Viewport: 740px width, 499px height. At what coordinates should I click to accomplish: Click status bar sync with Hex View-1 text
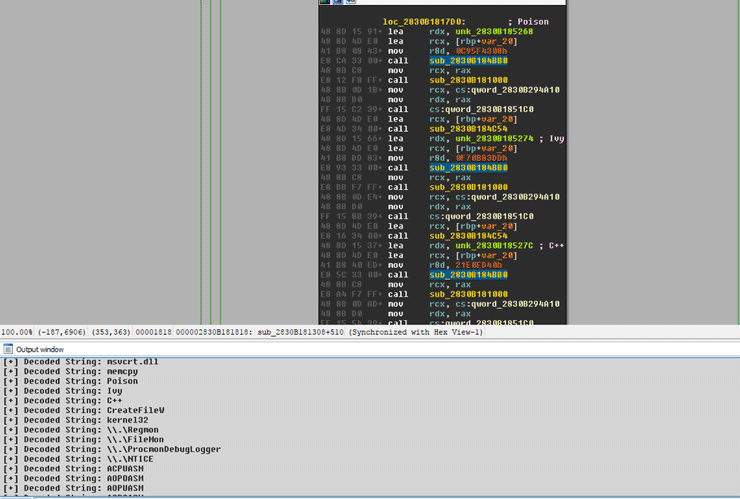414,332
